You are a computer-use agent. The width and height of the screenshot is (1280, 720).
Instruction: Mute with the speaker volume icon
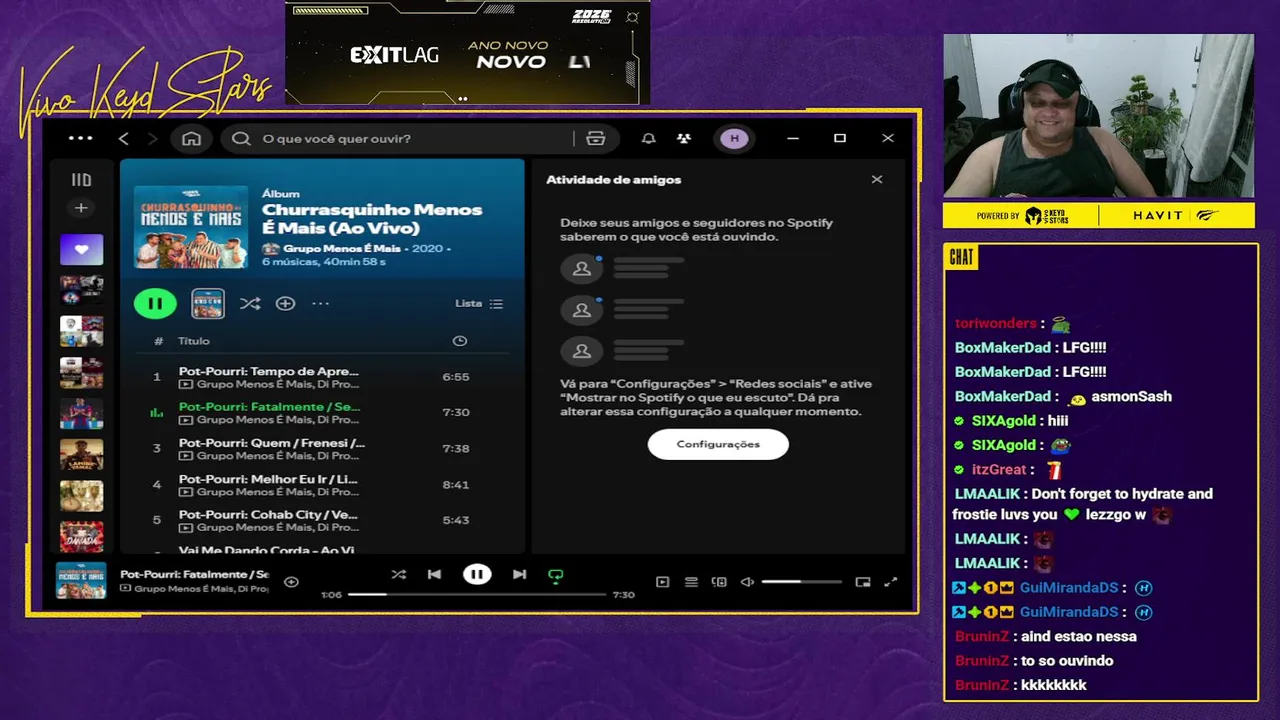(747, 582)
